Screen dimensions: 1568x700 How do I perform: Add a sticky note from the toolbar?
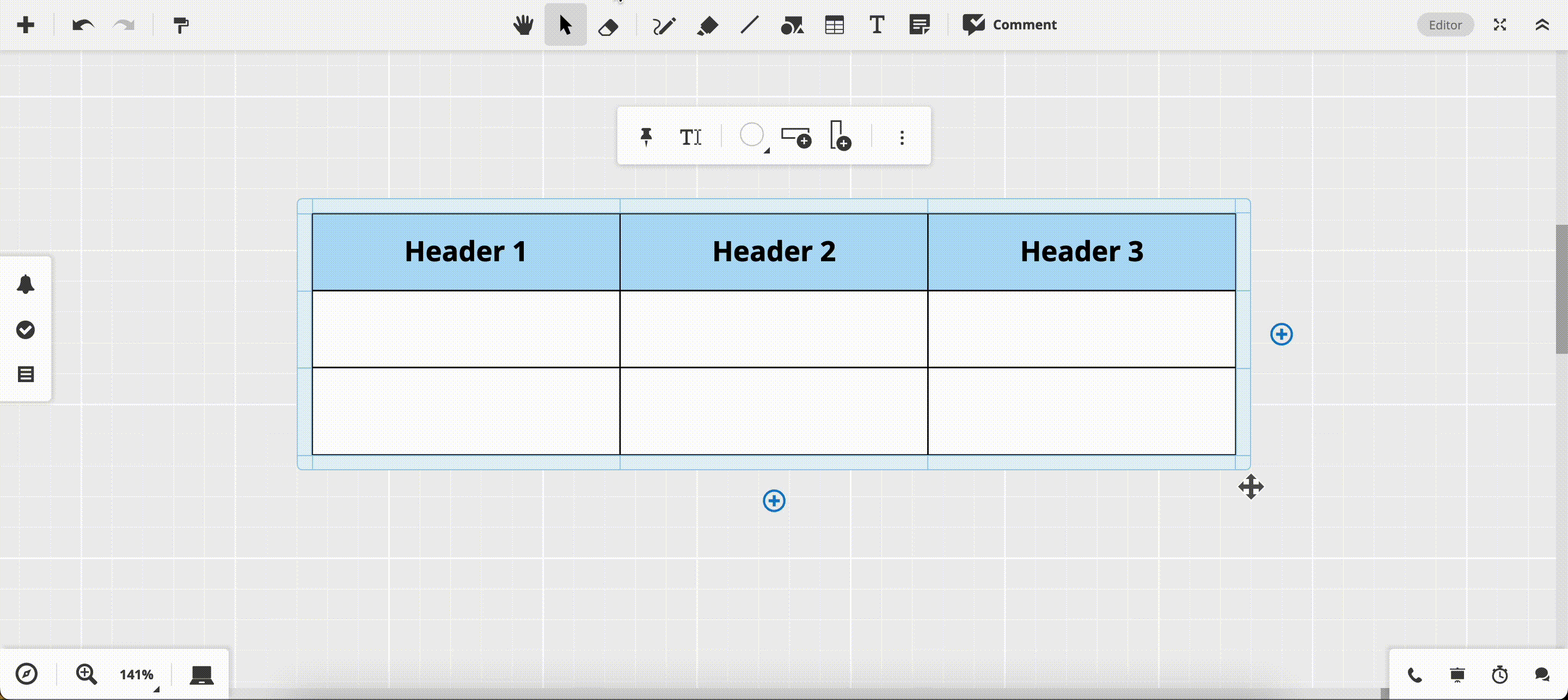(918, 25)
